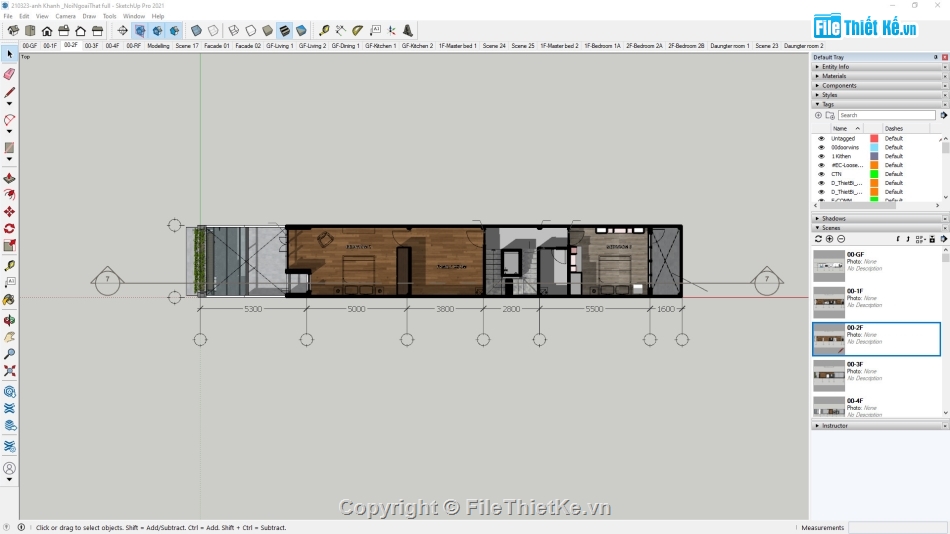Toggle section fill cube icon
Viewport: 950px width, 534px height.
pos(174,30)
